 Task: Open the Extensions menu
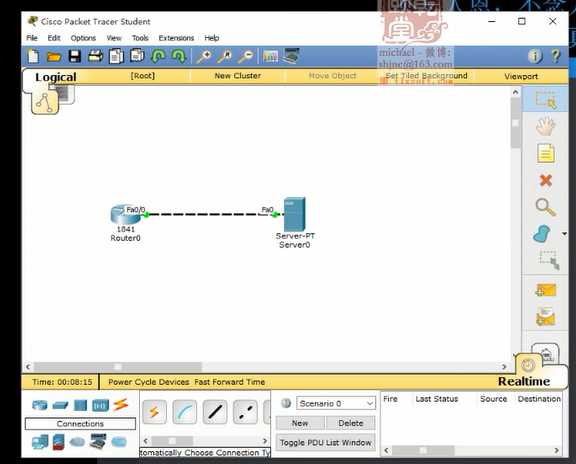[x=176, y=38]
